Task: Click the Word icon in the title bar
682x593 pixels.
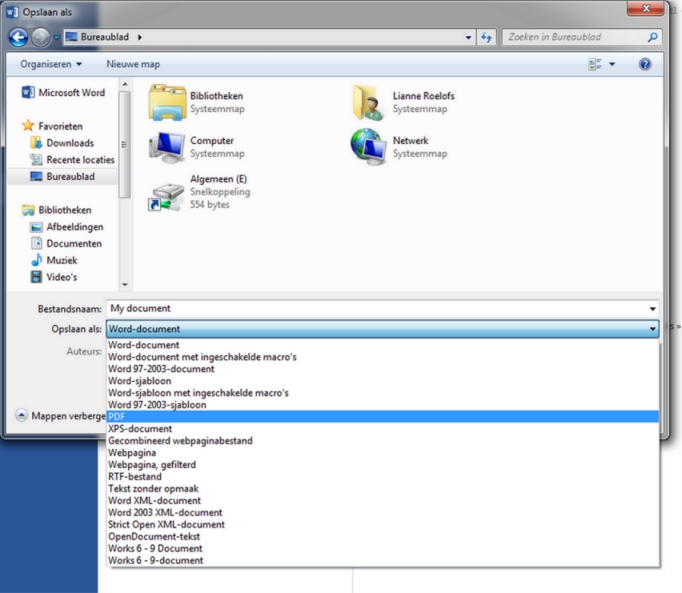Action: [12, 12]
